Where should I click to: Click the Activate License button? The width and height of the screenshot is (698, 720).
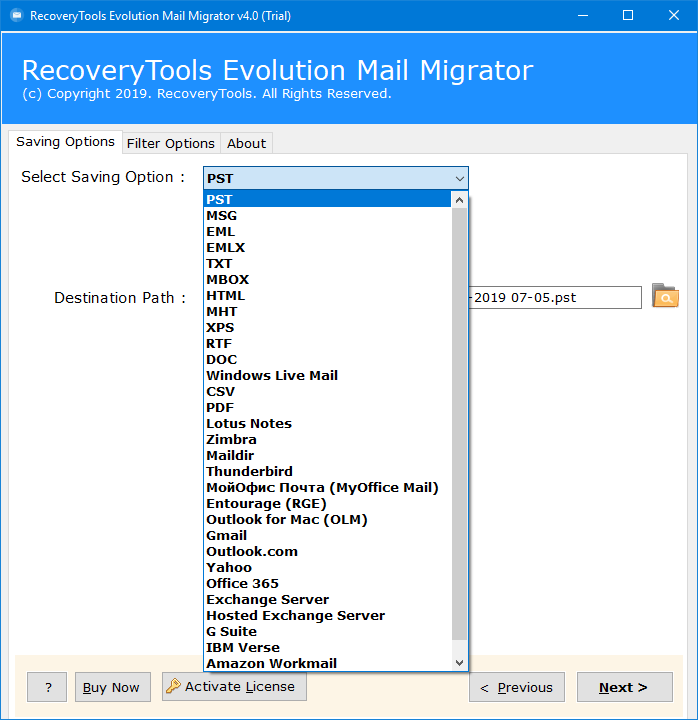coord(234,686)
